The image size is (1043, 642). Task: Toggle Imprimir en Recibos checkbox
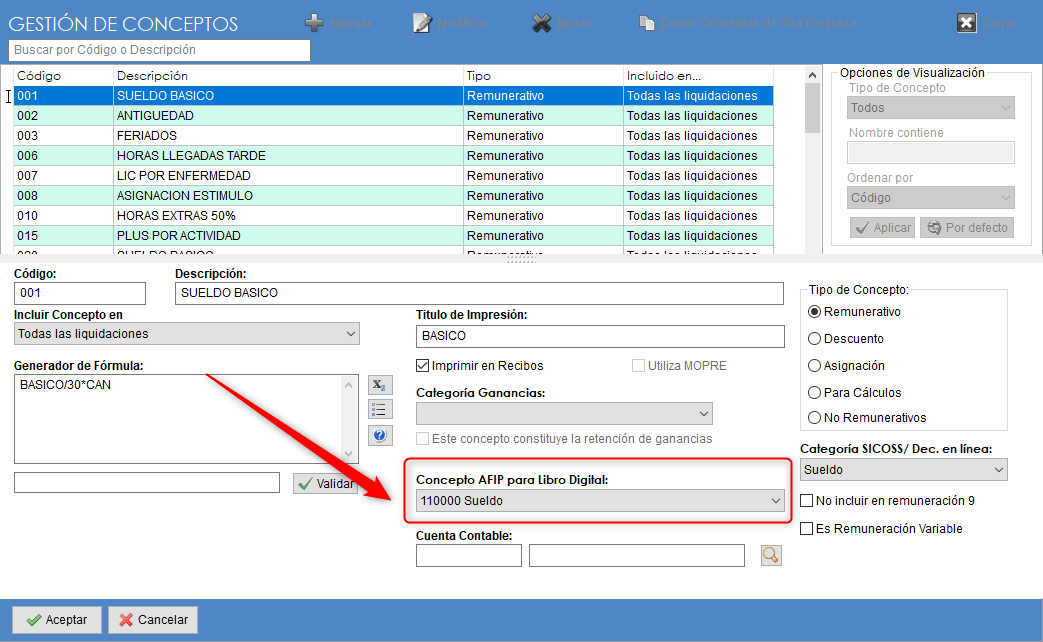click(422, 365)
